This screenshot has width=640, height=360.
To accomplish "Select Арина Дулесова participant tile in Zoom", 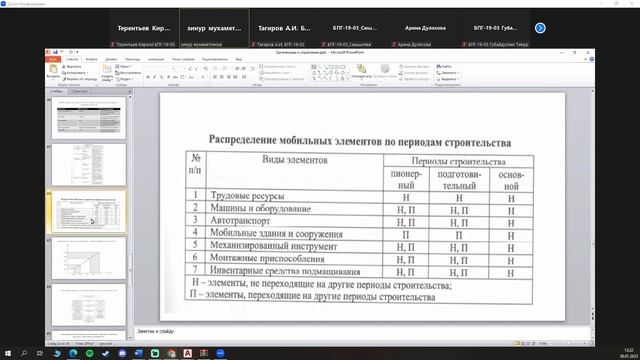I will point(425,28).
